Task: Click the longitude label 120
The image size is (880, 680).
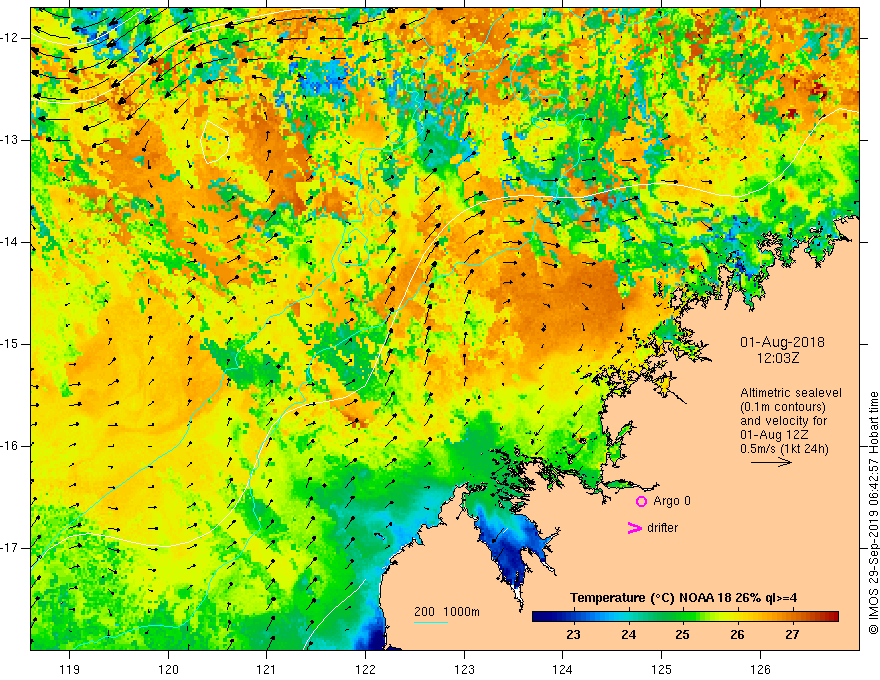Action: (168, 669)
